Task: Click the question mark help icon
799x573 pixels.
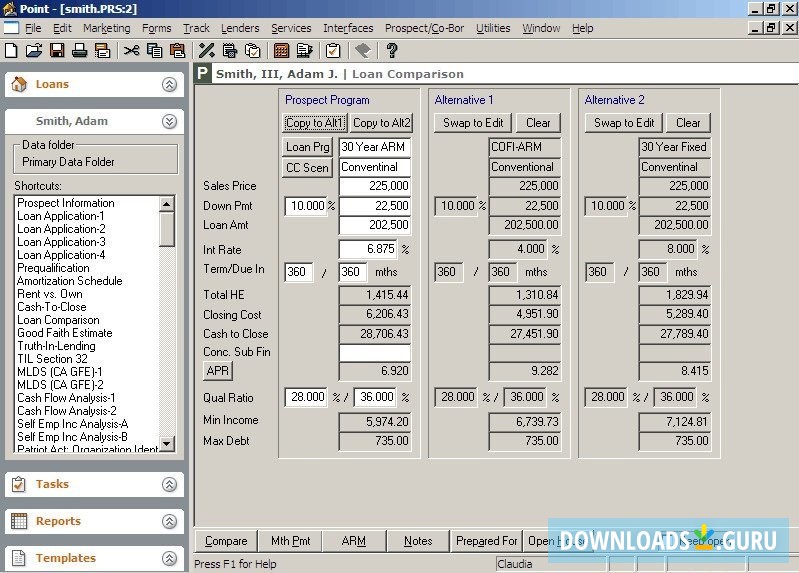Action: pyautogui.click(x=391, y=50)
